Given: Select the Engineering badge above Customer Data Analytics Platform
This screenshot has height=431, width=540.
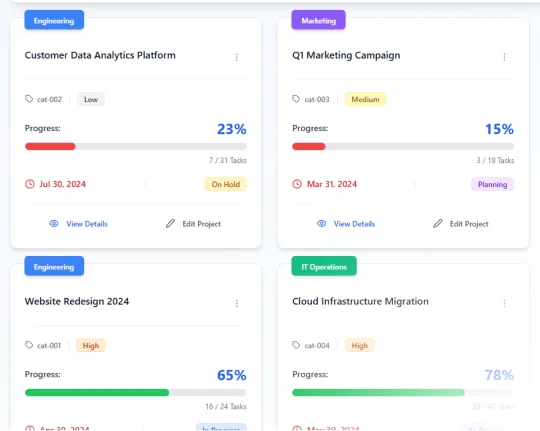Looking at the screenshot, I should [54, 20].
